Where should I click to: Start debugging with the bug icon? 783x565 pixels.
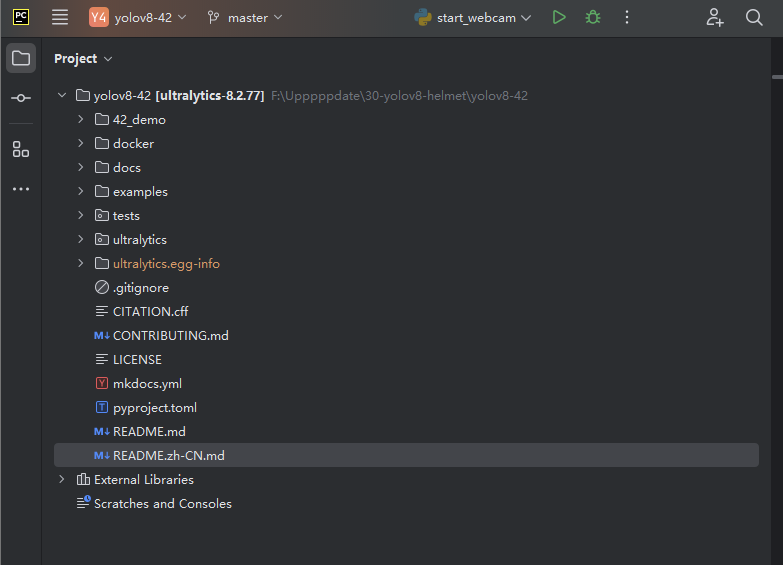593,17
